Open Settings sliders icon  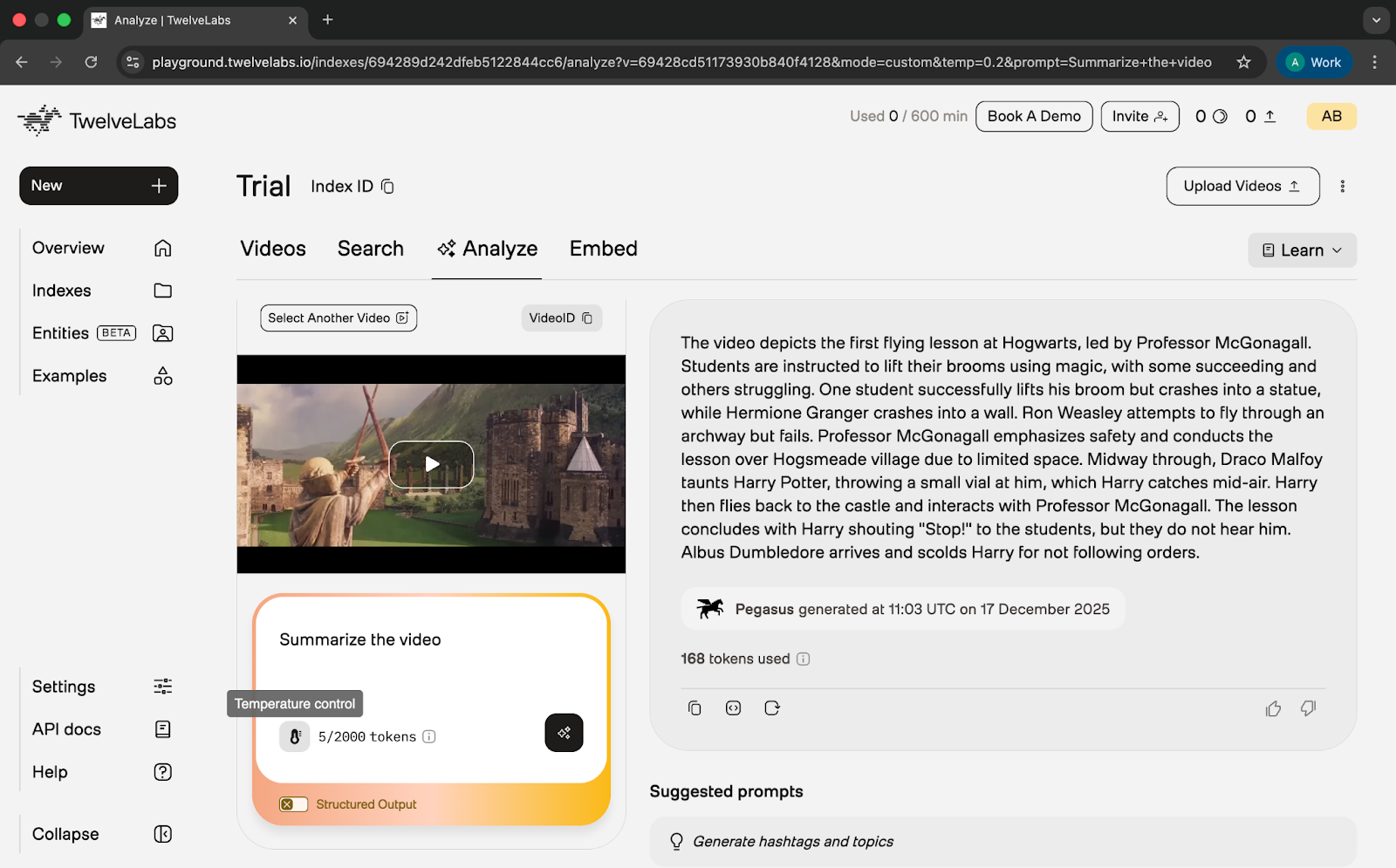click(162, 687)
